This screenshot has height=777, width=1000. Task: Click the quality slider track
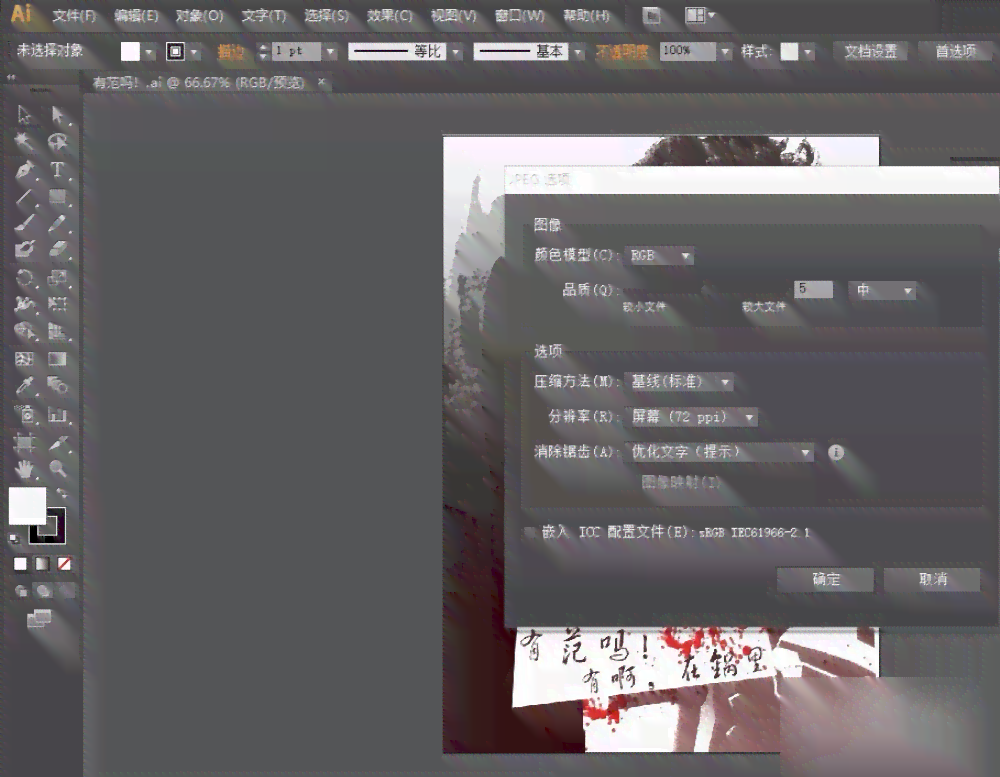tap(706, 290)
